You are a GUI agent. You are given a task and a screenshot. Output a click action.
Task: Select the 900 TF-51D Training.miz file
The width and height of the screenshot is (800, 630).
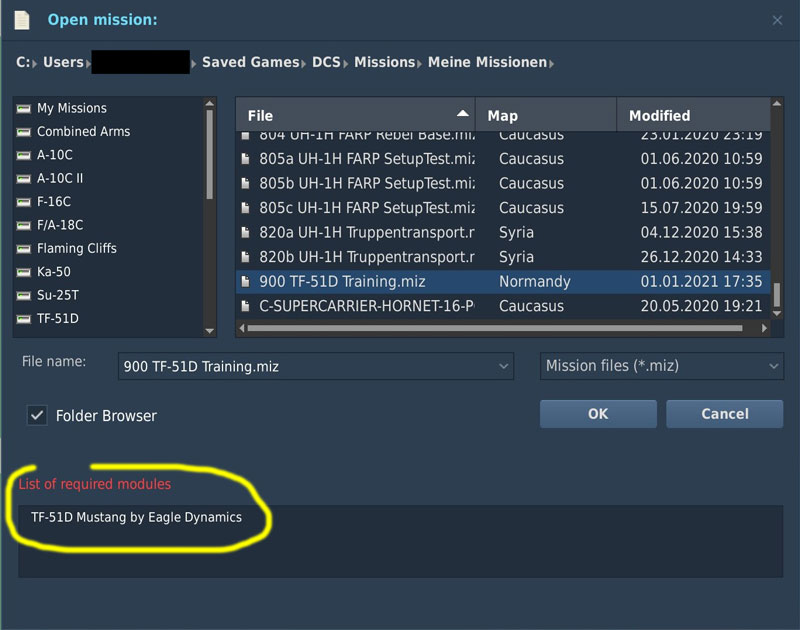click(x=503, y=282)
